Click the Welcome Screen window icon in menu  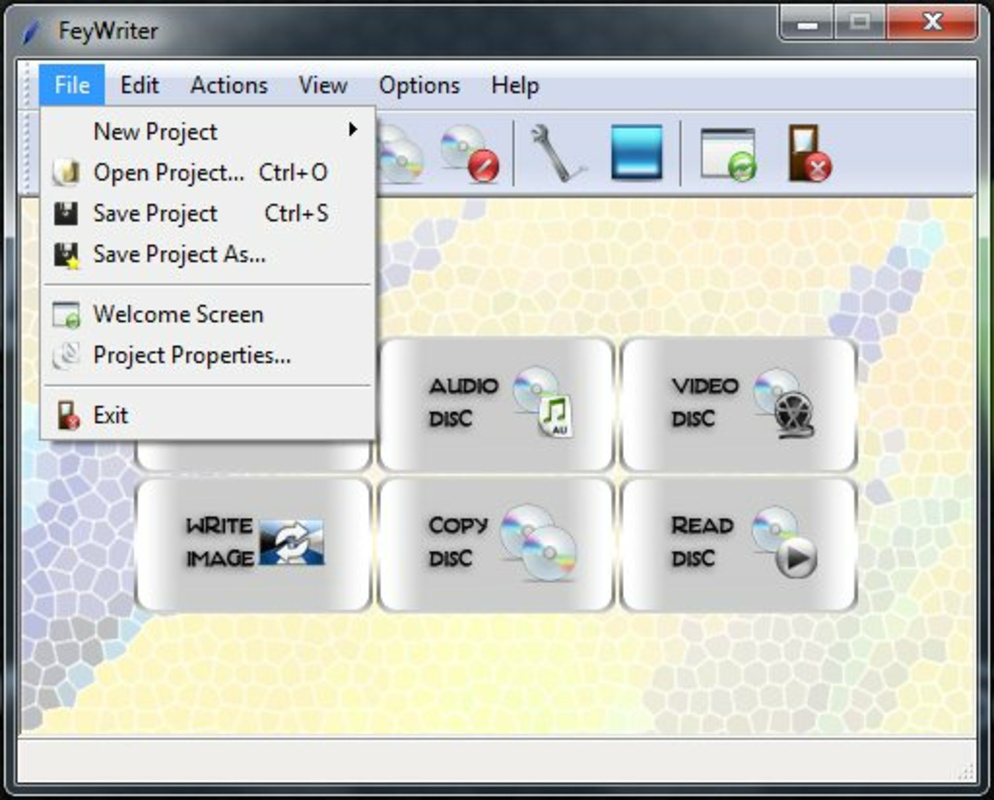[67, 315]
